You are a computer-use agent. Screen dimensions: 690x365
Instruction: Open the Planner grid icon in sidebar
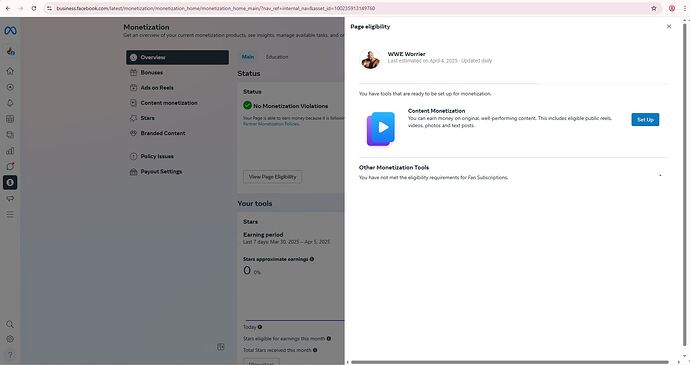pyautogui.click(x=10, y=119)
